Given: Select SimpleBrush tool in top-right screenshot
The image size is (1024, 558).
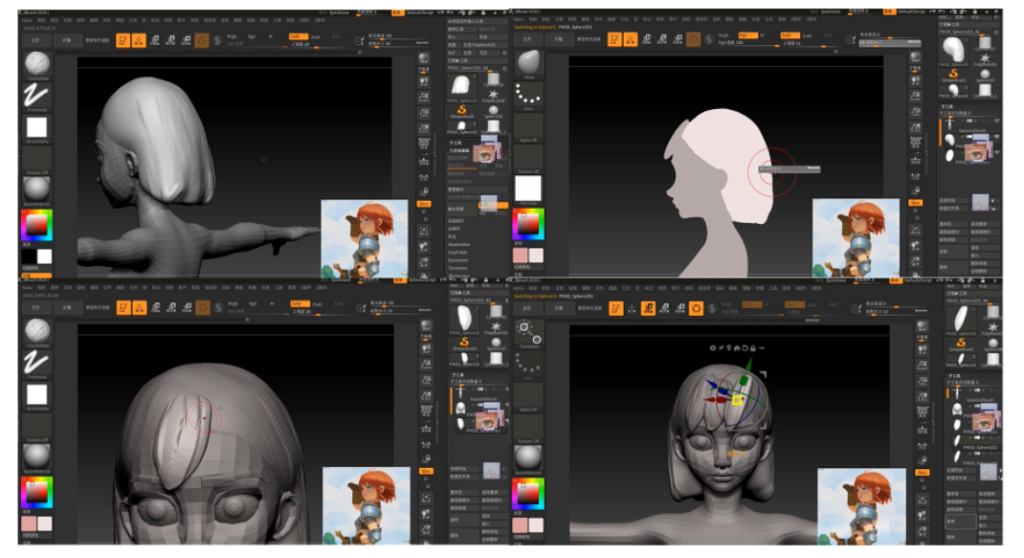Looking at the screenshot, I should (x=954, y=76).
